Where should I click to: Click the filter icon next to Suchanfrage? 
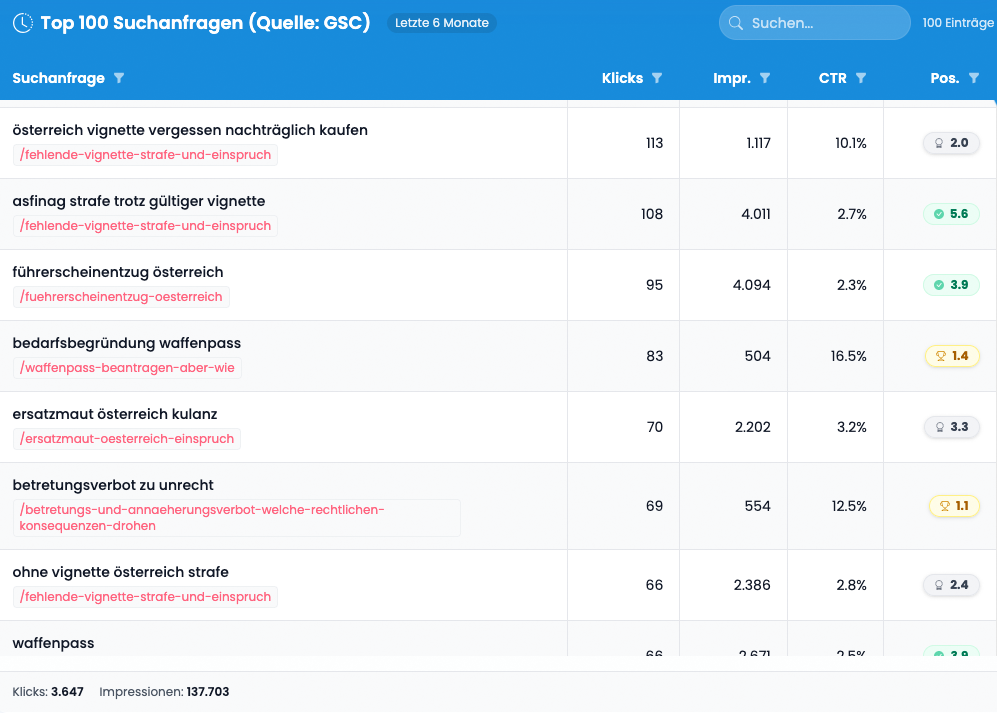119,78
